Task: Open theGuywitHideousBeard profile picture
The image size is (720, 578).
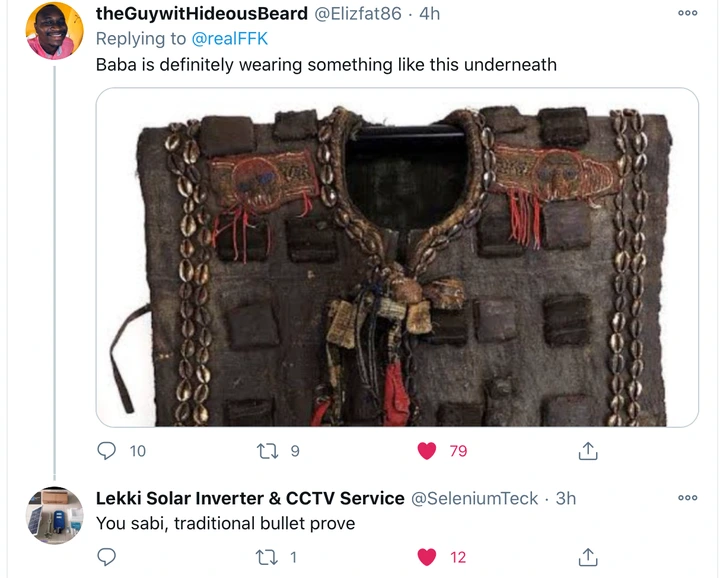Action: coord(54,31)
